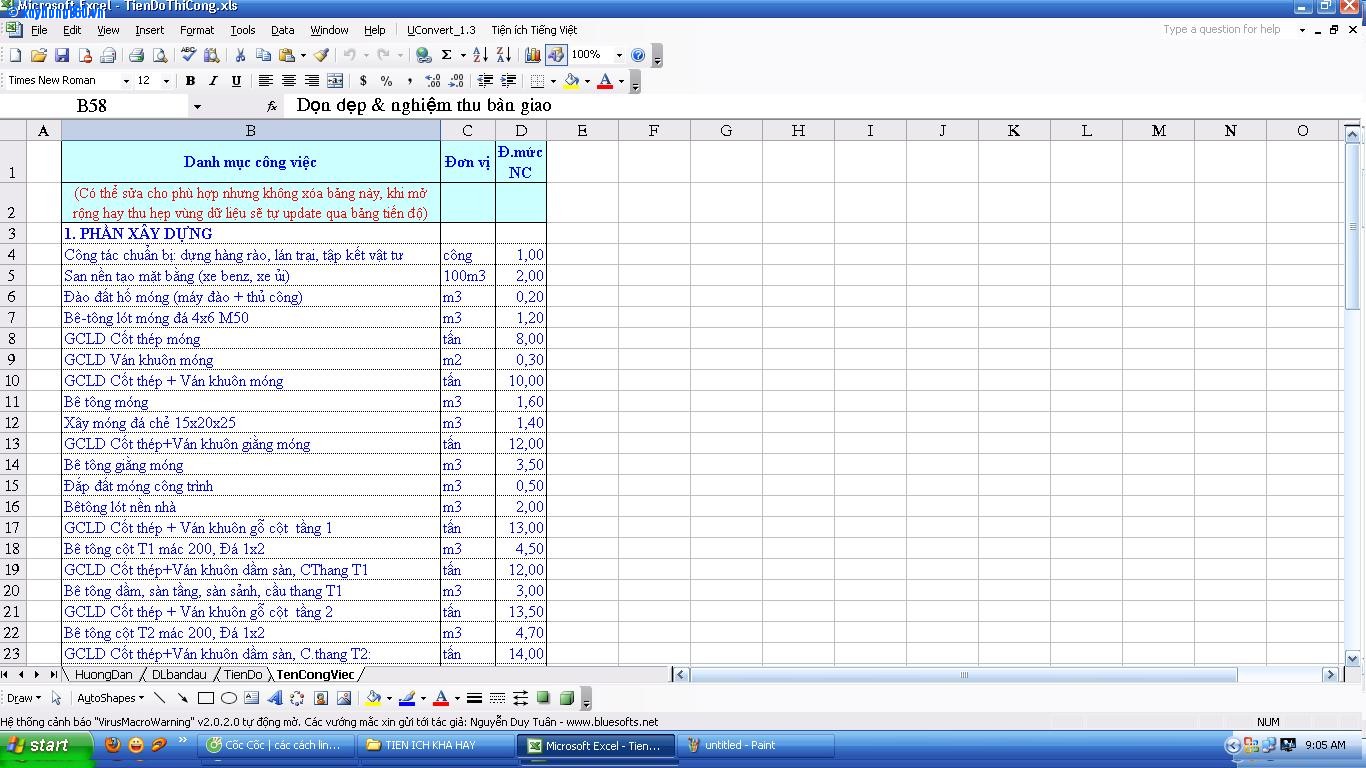Switch to the HuongDan sheet tab
This screenshot has width=1366, height=768.
[103, 675]
